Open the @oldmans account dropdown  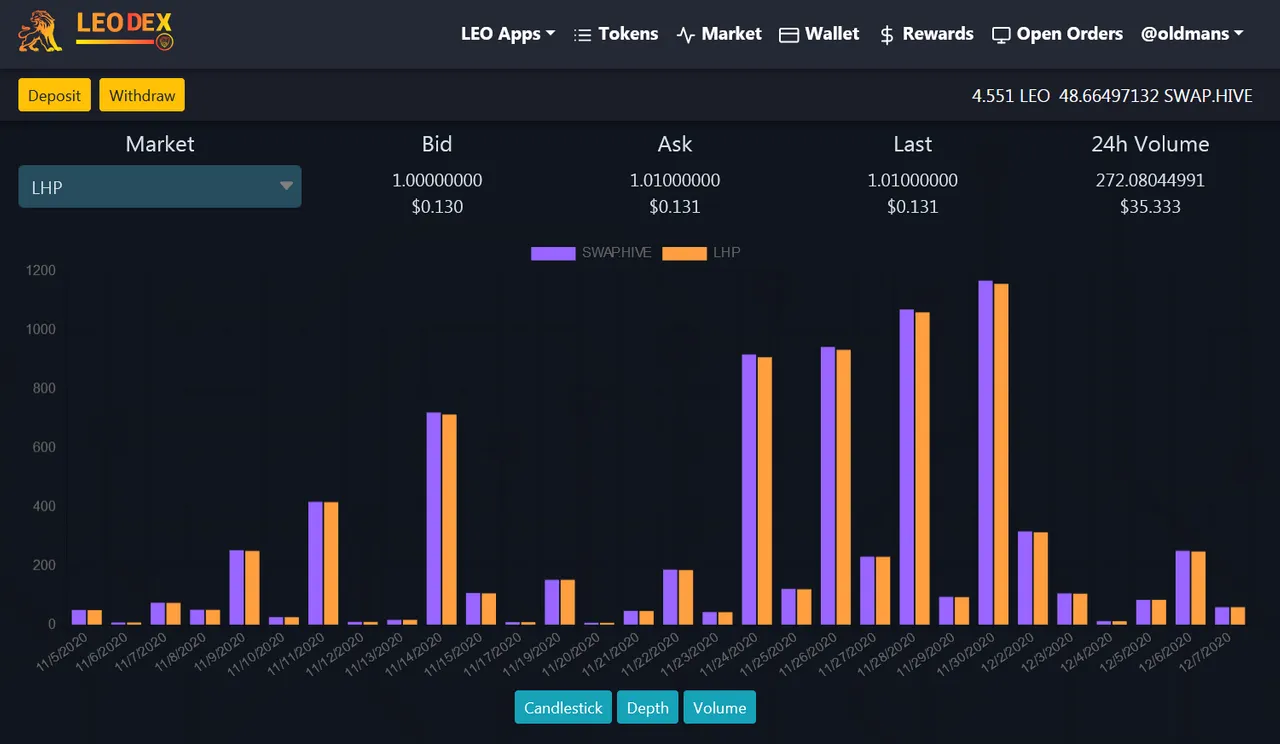1192,34
